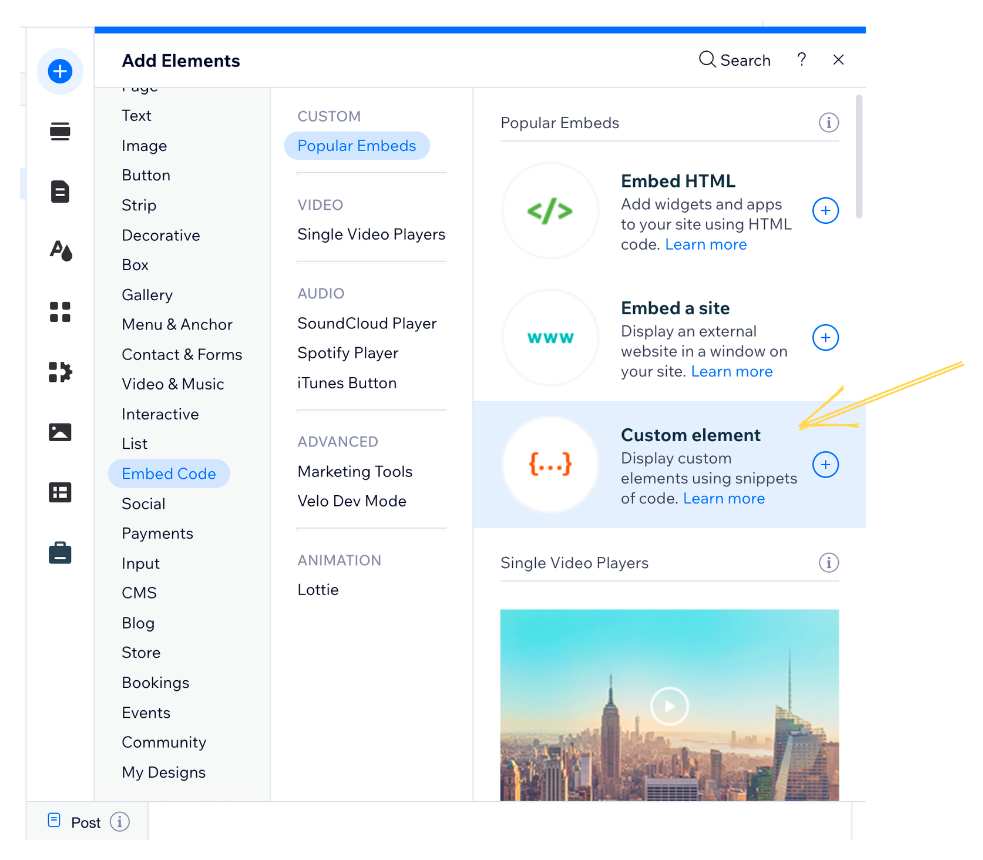The height and width of the screenshot is (860, 983).
Task: Switch to the Popular Embeds tab
Action: coord(357,145)
